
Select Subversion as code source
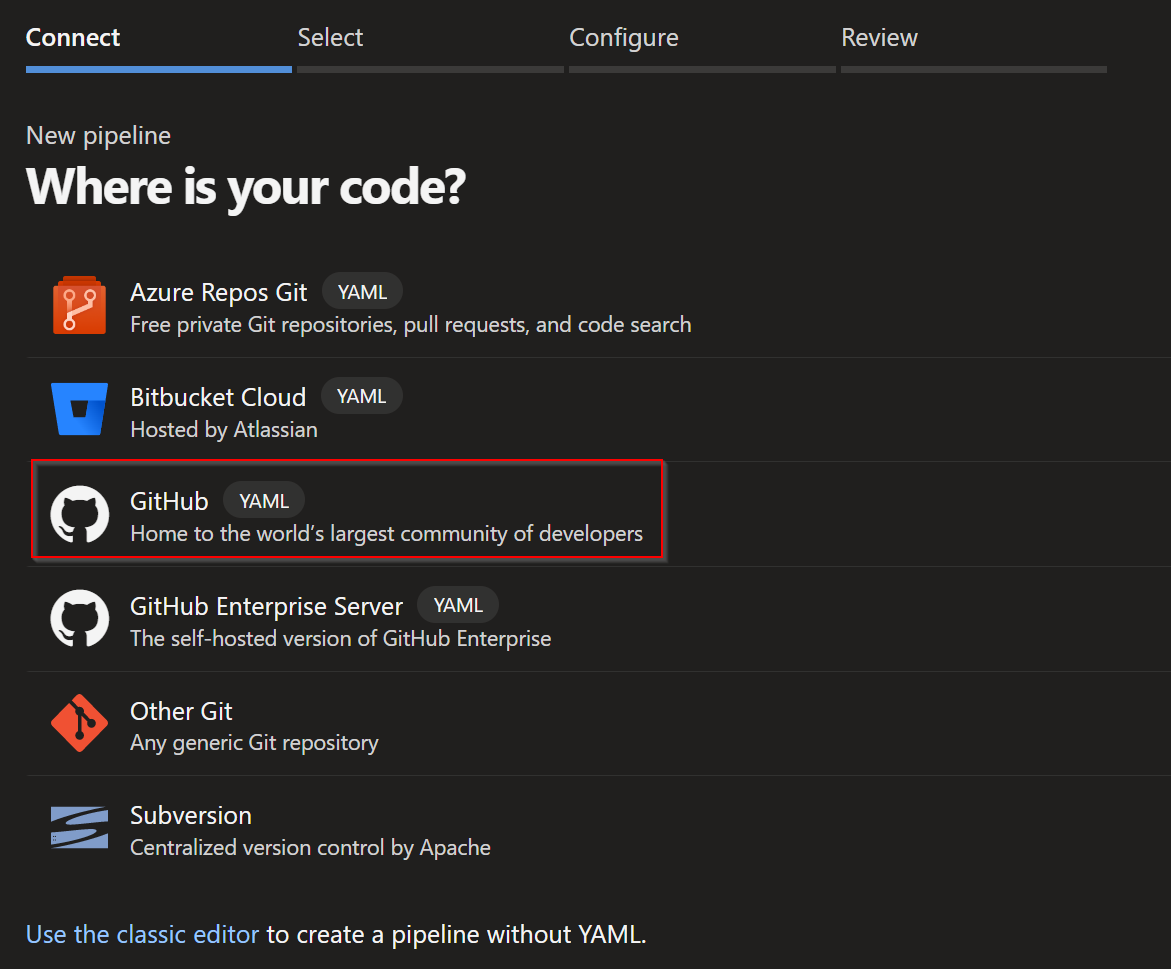tap(190, 815)
